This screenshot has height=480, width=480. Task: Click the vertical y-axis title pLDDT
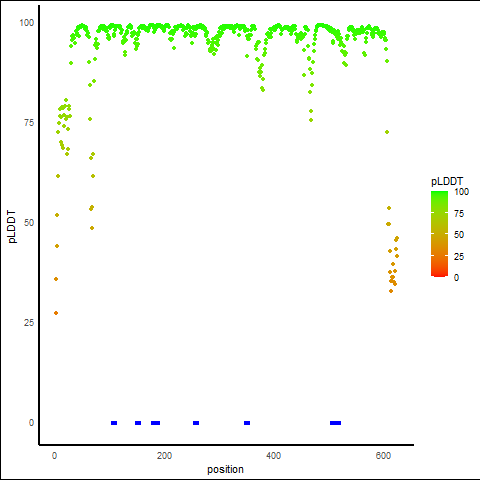pos(12,227)
